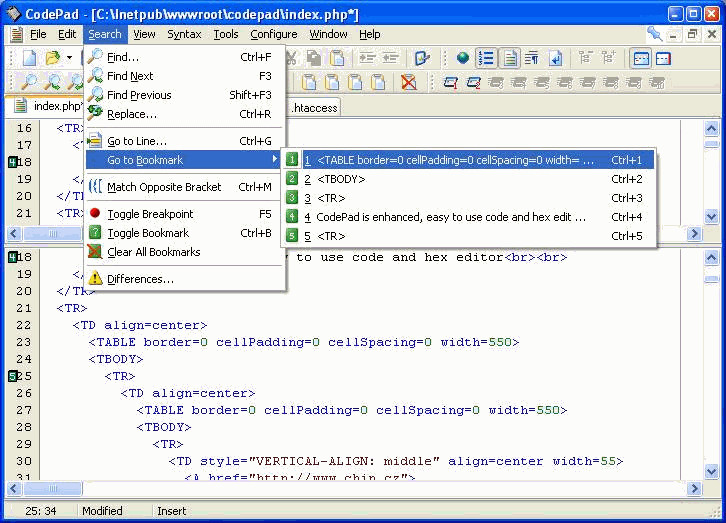The image size is (726, 523).
Task: Click the first magnifier icon in second toolbar
Action: point(29,82)
